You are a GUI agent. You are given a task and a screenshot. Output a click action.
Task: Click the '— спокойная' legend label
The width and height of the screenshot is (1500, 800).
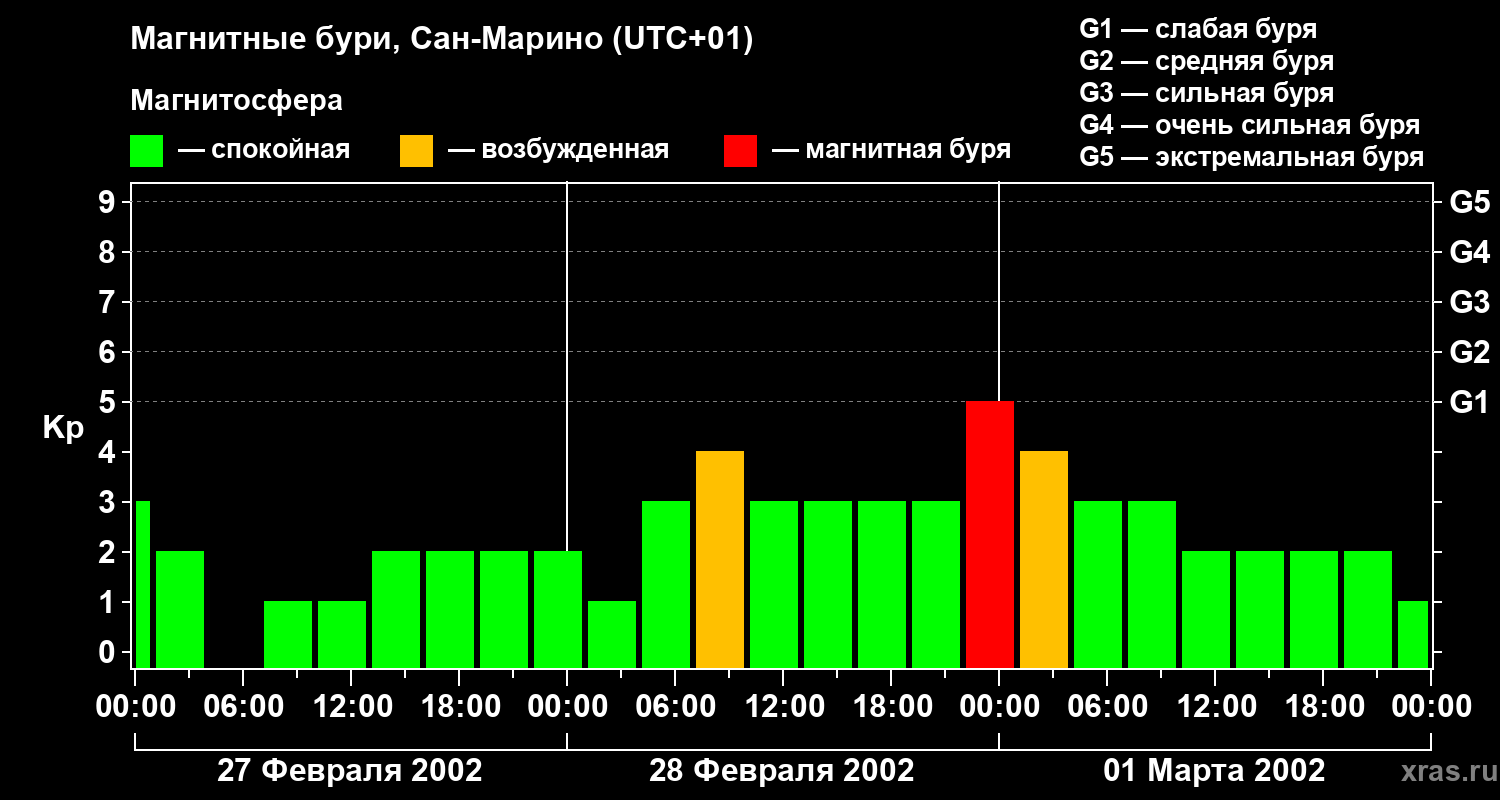264,150
